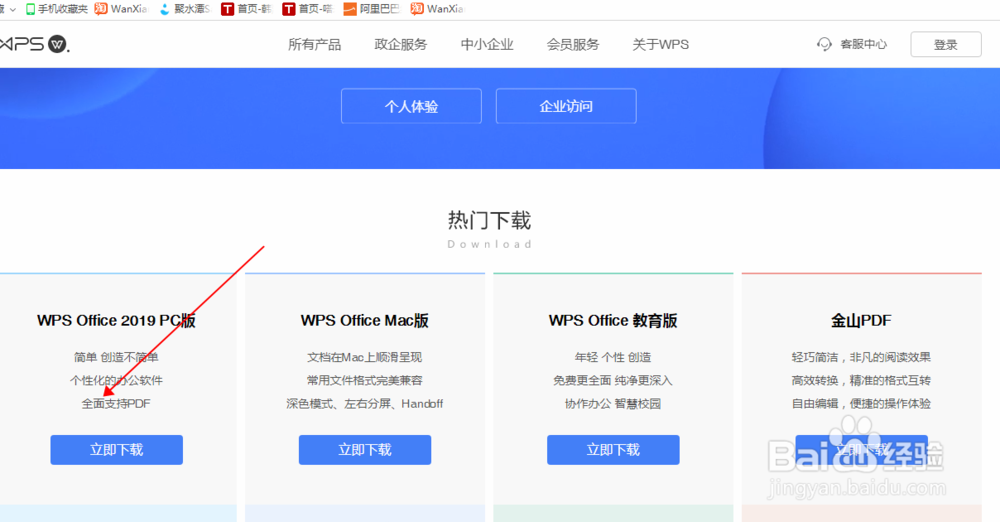
Task: Click the 简单 创造不简单 text
Action: point(116,357)
